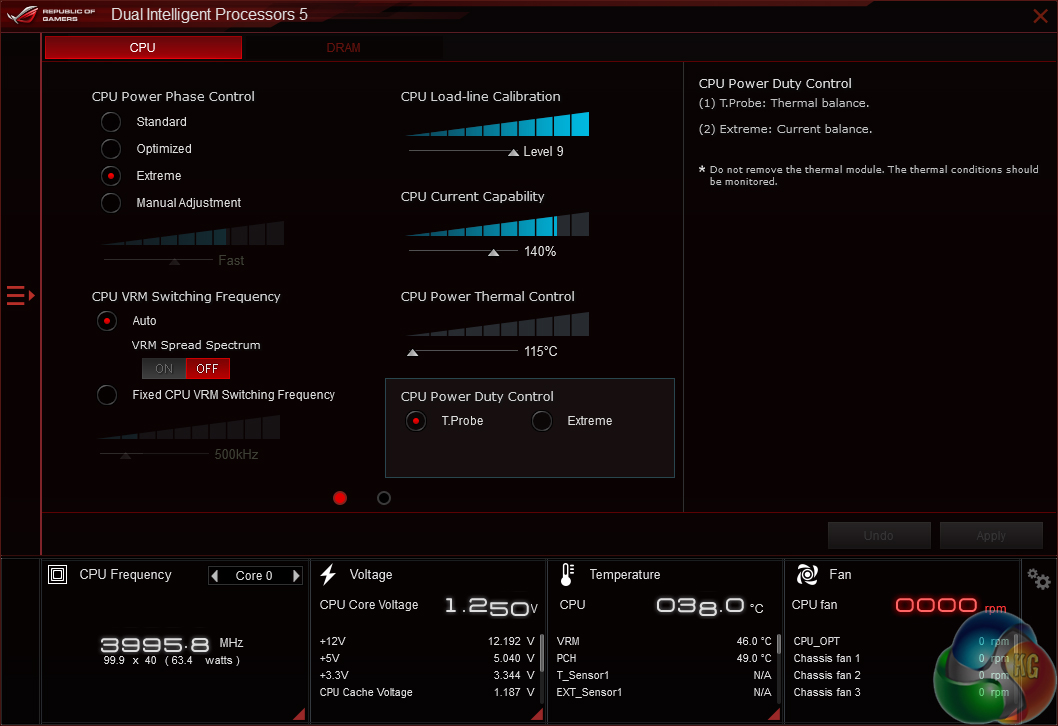The width and height of the screenshot is (1058, 726).
Task: Adjust the CPU Power Thermal Control 115°C slider
Action: pyautogui.click(x=413, y=352)
